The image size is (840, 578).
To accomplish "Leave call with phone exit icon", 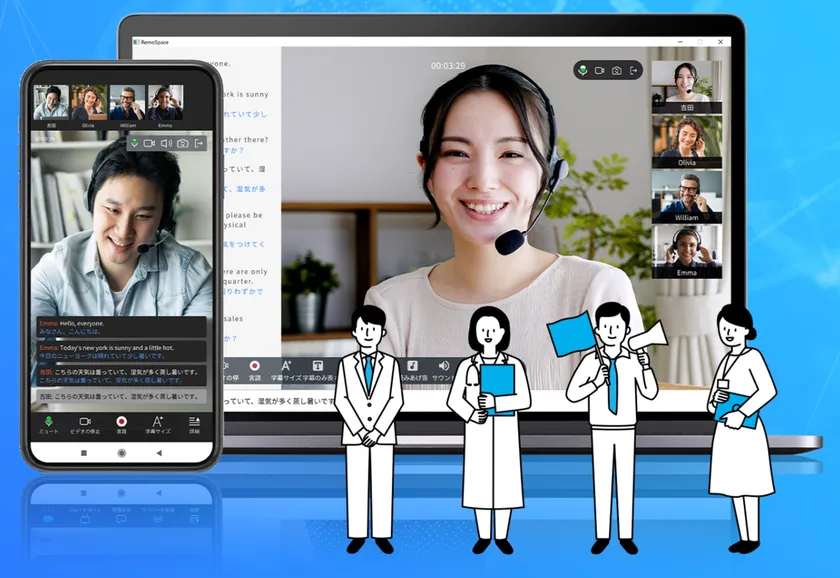I will tap(198, 143).
